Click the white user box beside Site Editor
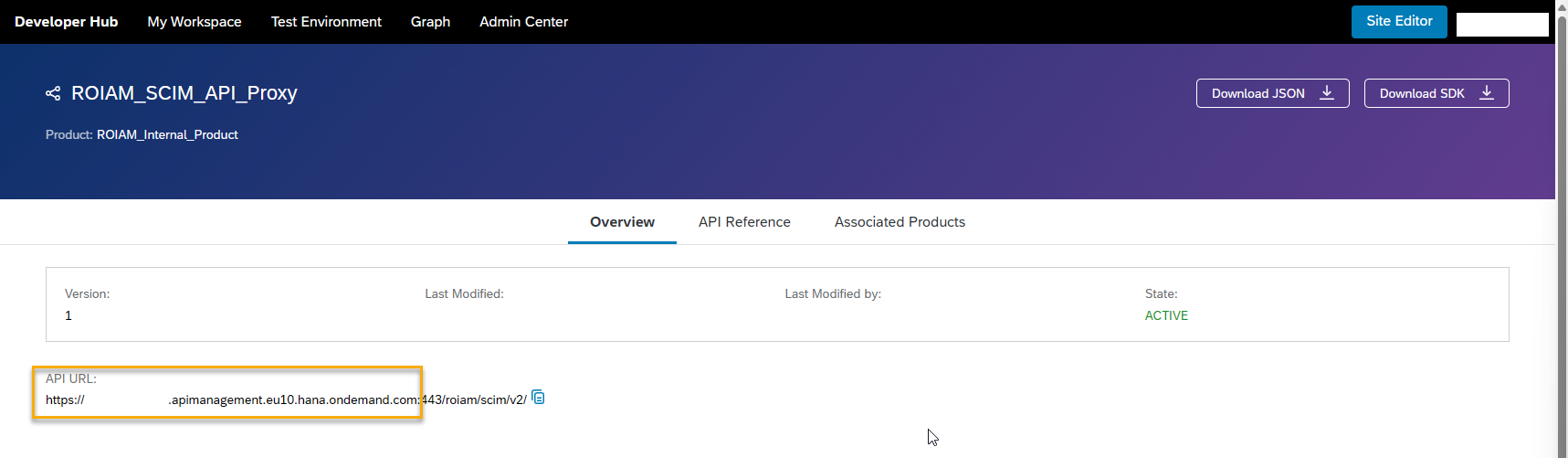1568x458 pixels. [x=1502, y=25]
